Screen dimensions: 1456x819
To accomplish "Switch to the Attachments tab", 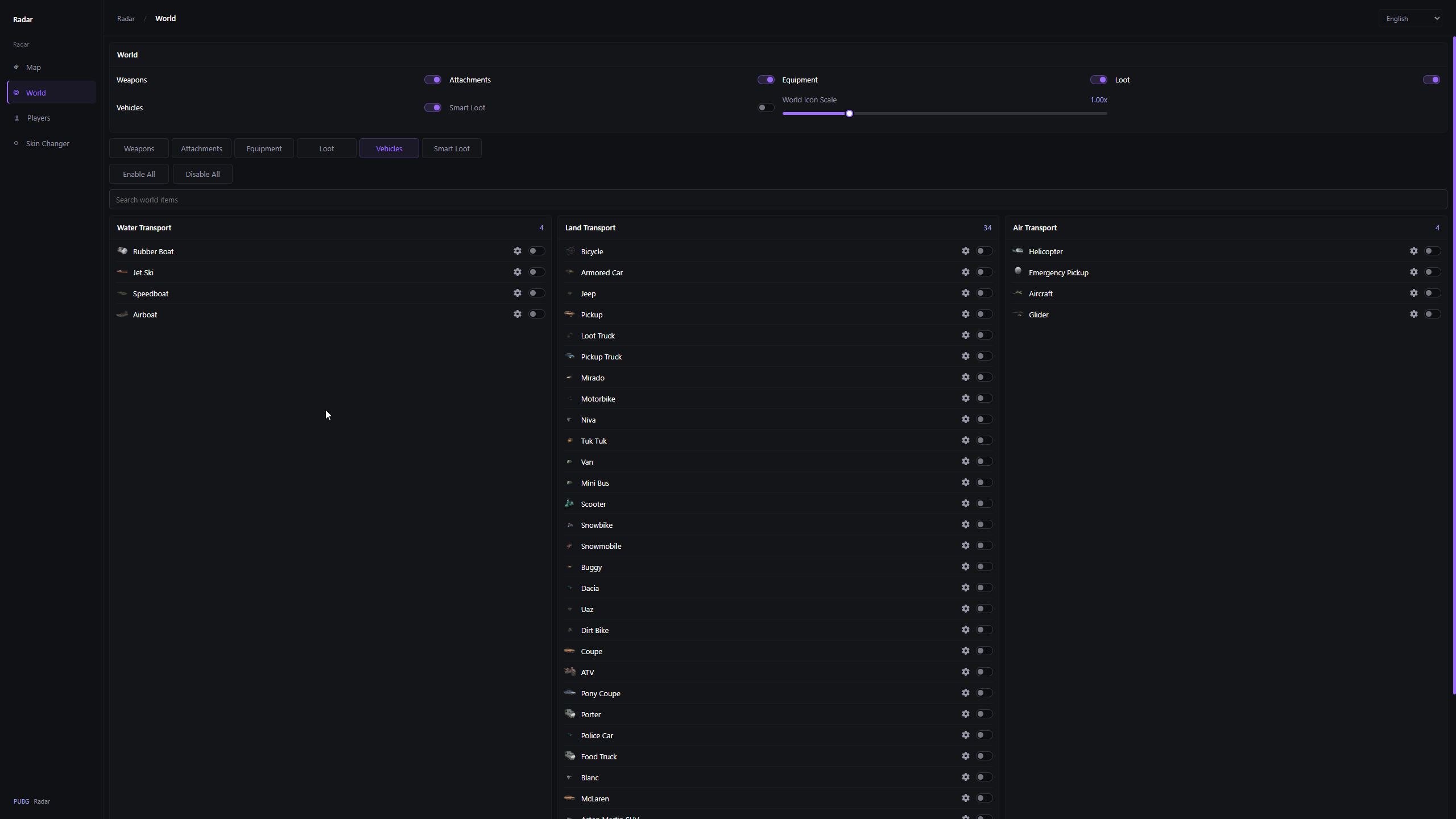I will [201, 148].
